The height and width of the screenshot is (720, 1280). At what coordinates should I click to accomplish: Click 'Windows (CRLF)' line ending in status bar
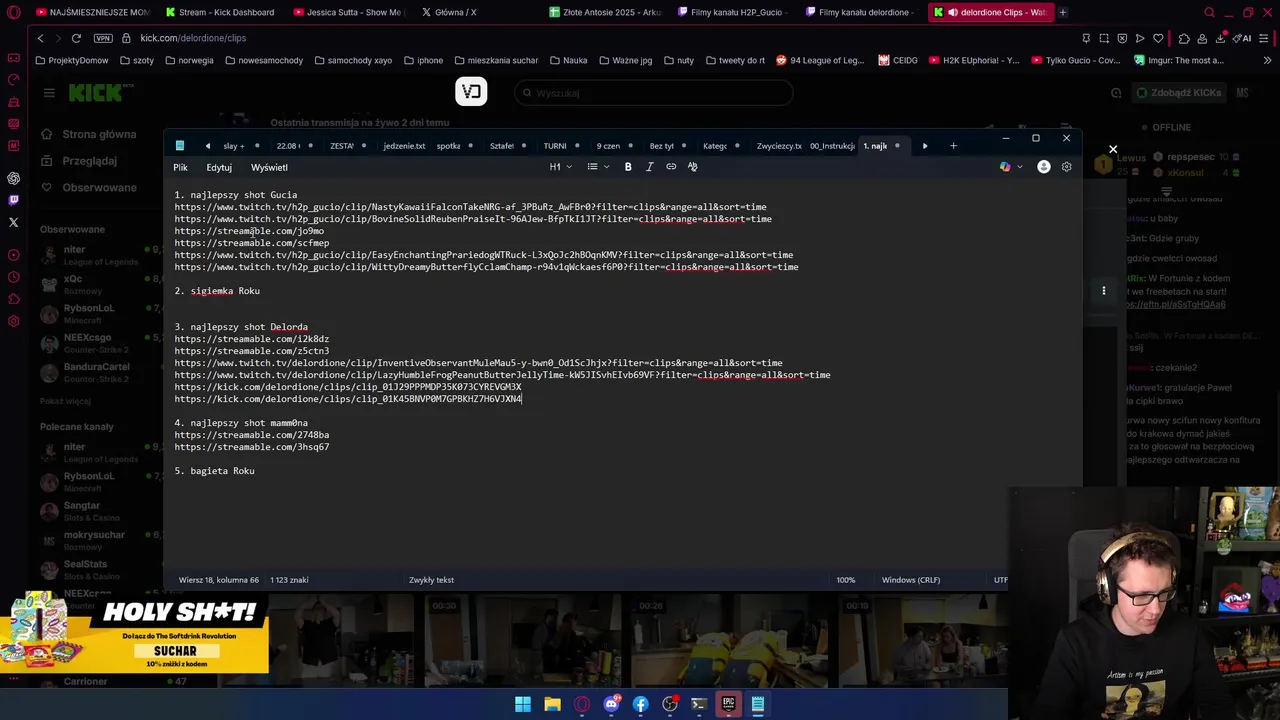pyautogui.click(x=911, y=580)
